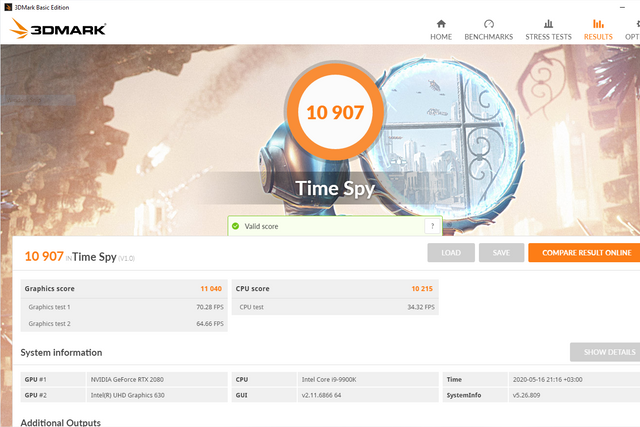Click the Additional Outputs heading
This screenshot has height=427, width=640.
(60, 423)
